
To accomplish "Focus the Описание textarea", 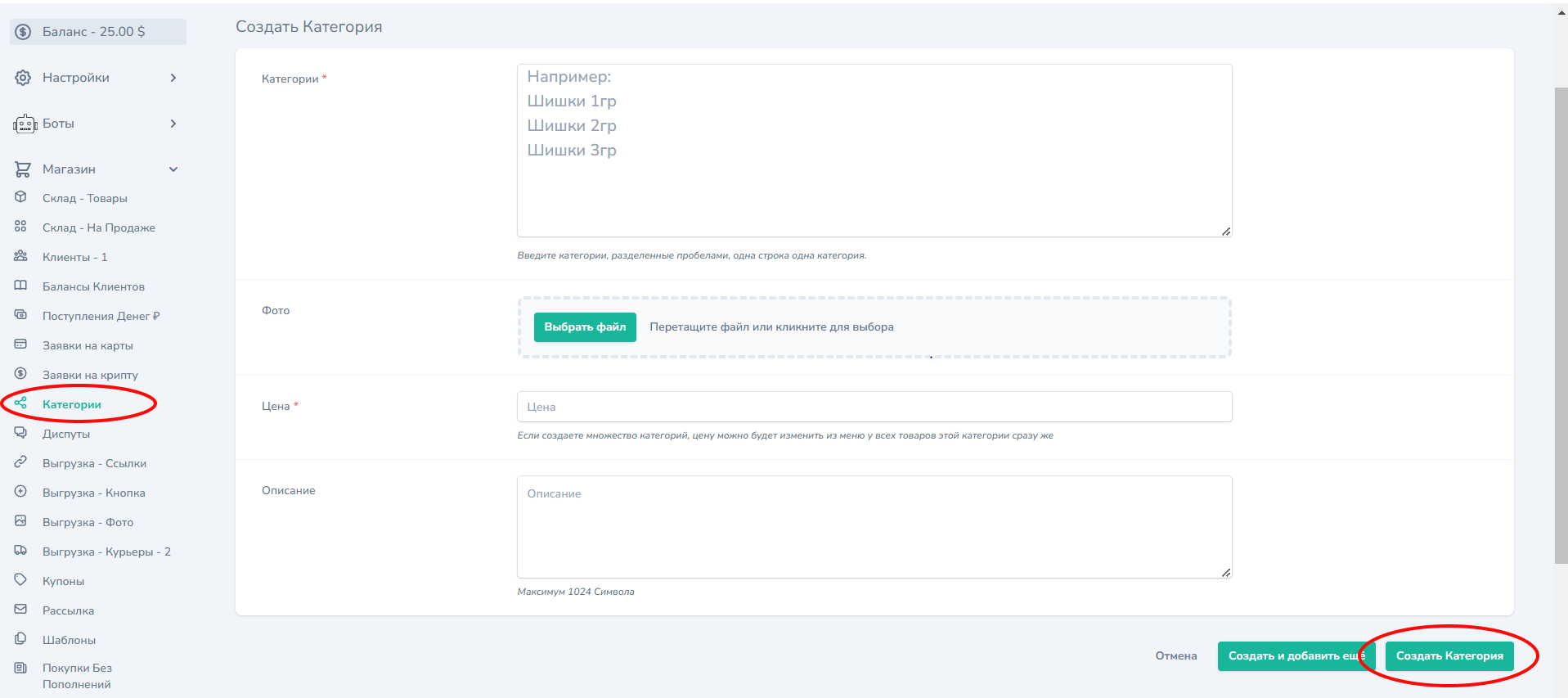I will coord(874,527).
